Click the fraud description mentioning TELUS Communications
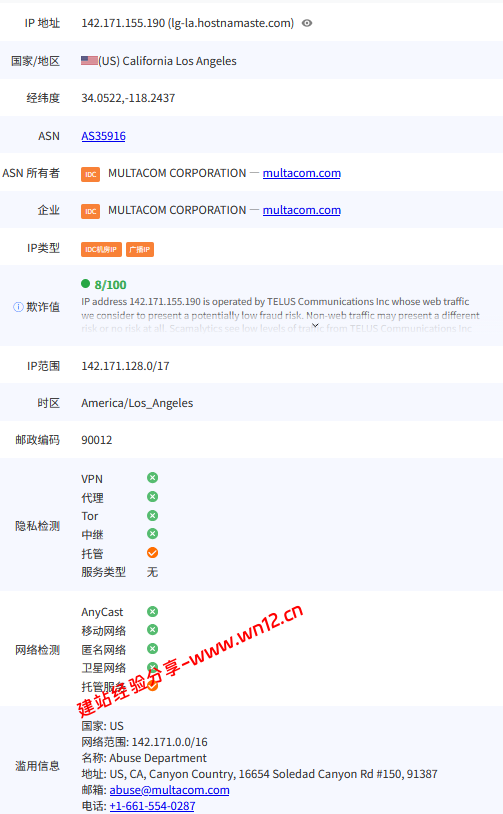 click(280, 315)
